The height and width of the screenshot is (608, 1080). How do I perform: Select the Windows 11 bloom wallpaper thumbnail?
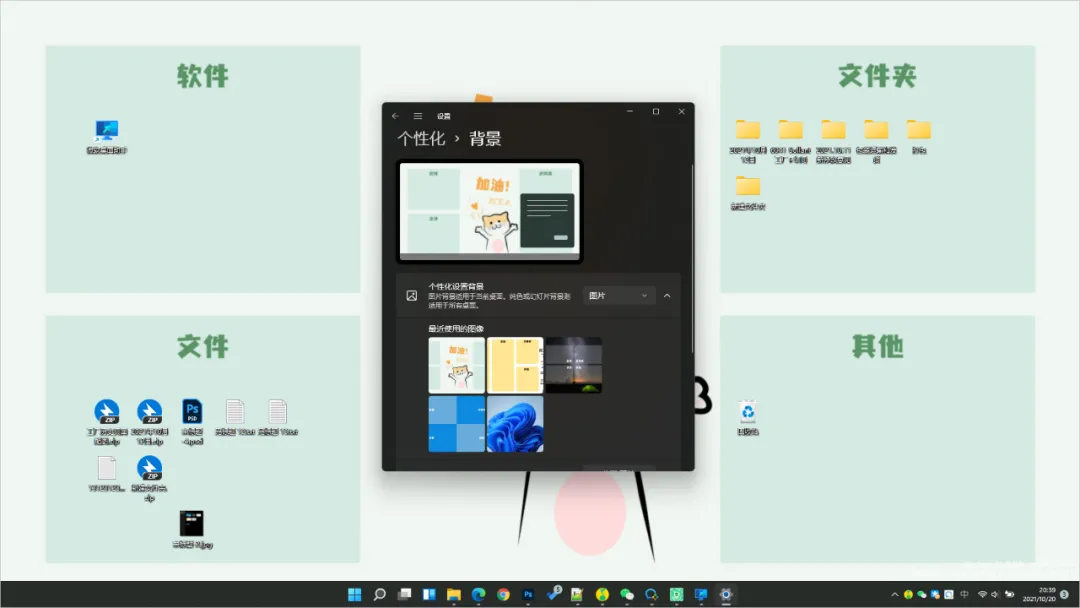pos(515,424)
